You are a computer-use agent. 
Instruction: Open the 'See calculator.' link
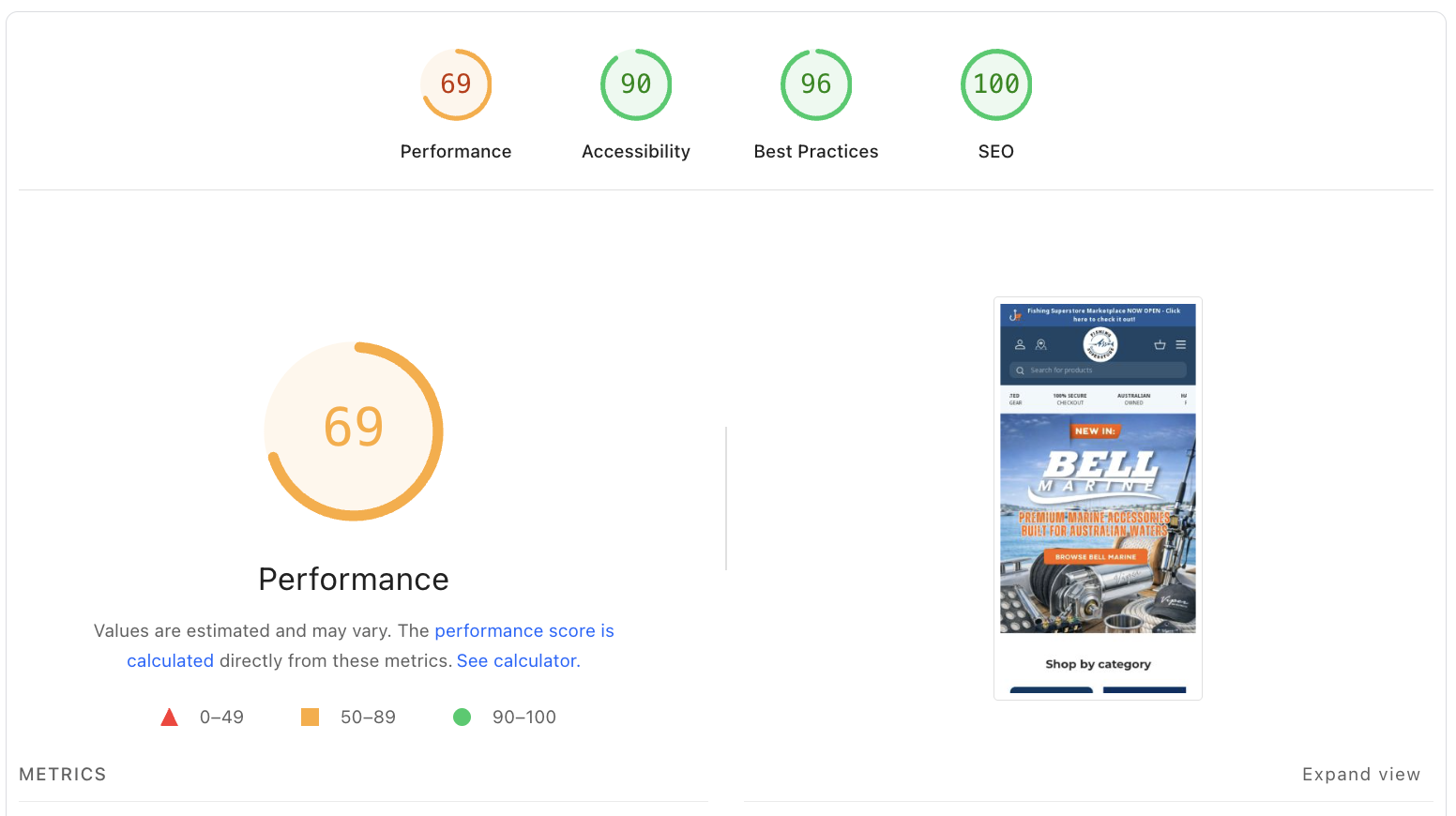click(518, 661)
